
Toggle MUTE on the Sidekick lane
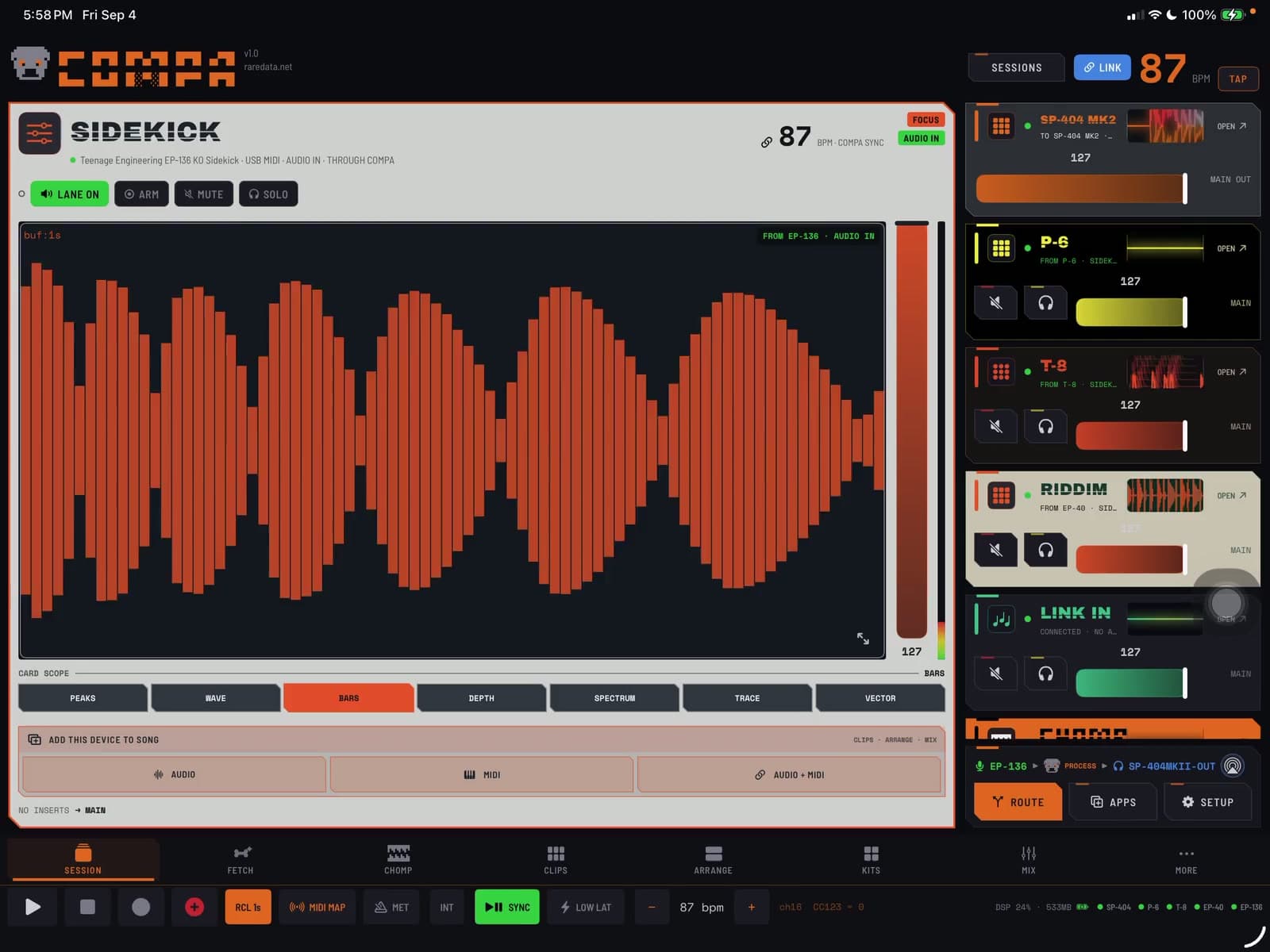204,194
